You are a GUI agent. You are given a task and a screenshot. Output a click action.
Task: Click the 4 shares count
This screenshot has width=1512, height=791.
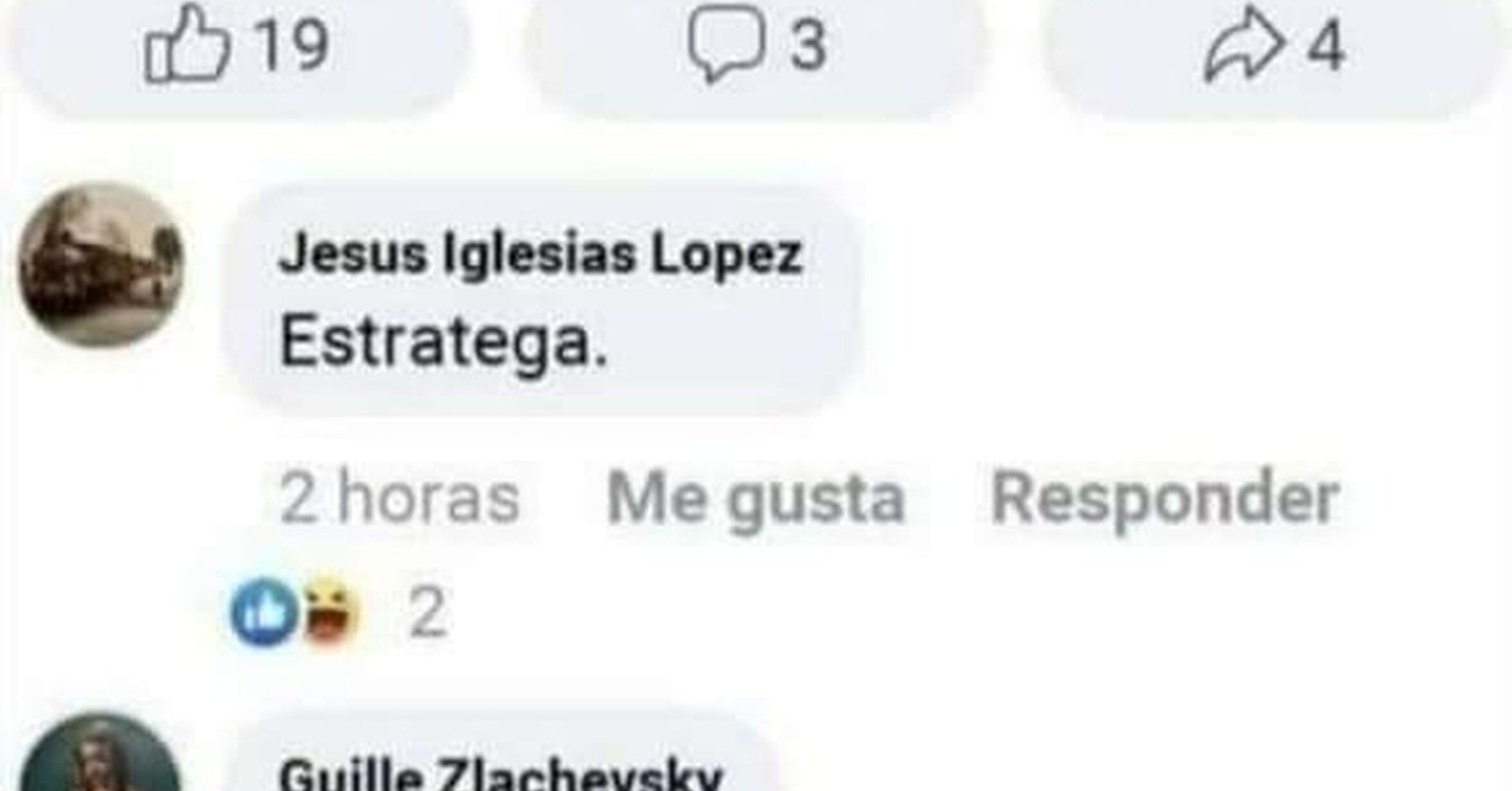(x=1325, y=45)
